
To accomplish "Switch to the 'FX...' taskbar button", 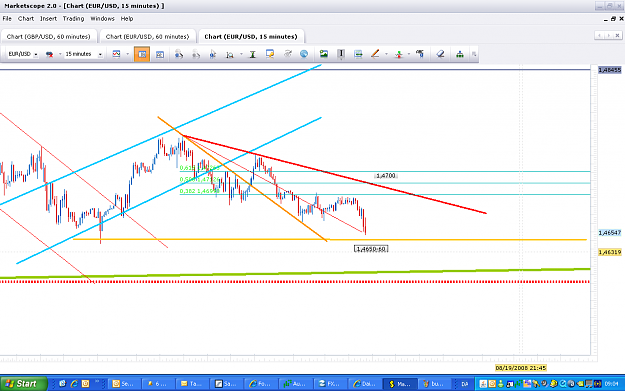I will click(x=330, y=384).
